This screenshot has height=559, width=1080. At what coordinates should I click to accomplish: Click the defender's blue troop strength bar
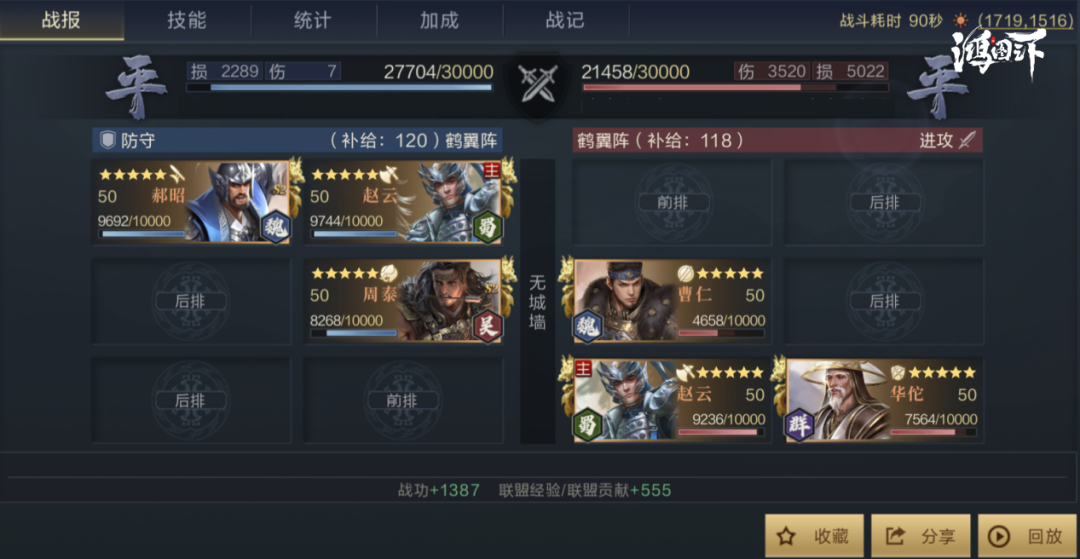point(339,87)
